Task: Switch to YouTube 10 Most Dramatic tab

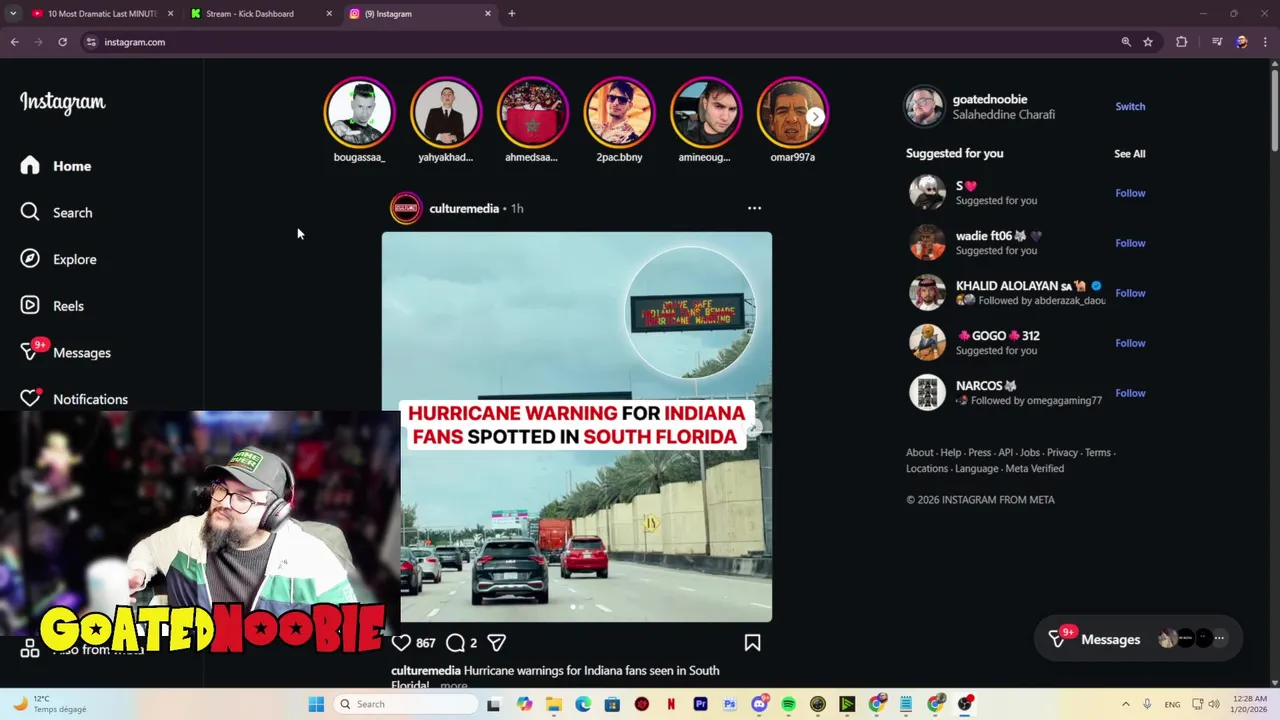Action: point(101,14)
